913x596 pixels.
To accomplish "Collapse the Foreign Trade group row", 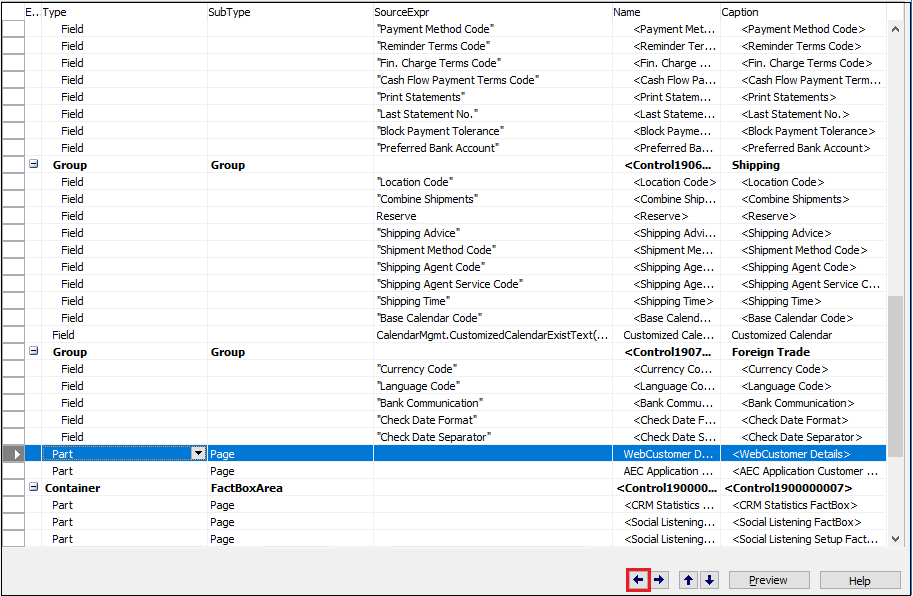I will (33, 351).
